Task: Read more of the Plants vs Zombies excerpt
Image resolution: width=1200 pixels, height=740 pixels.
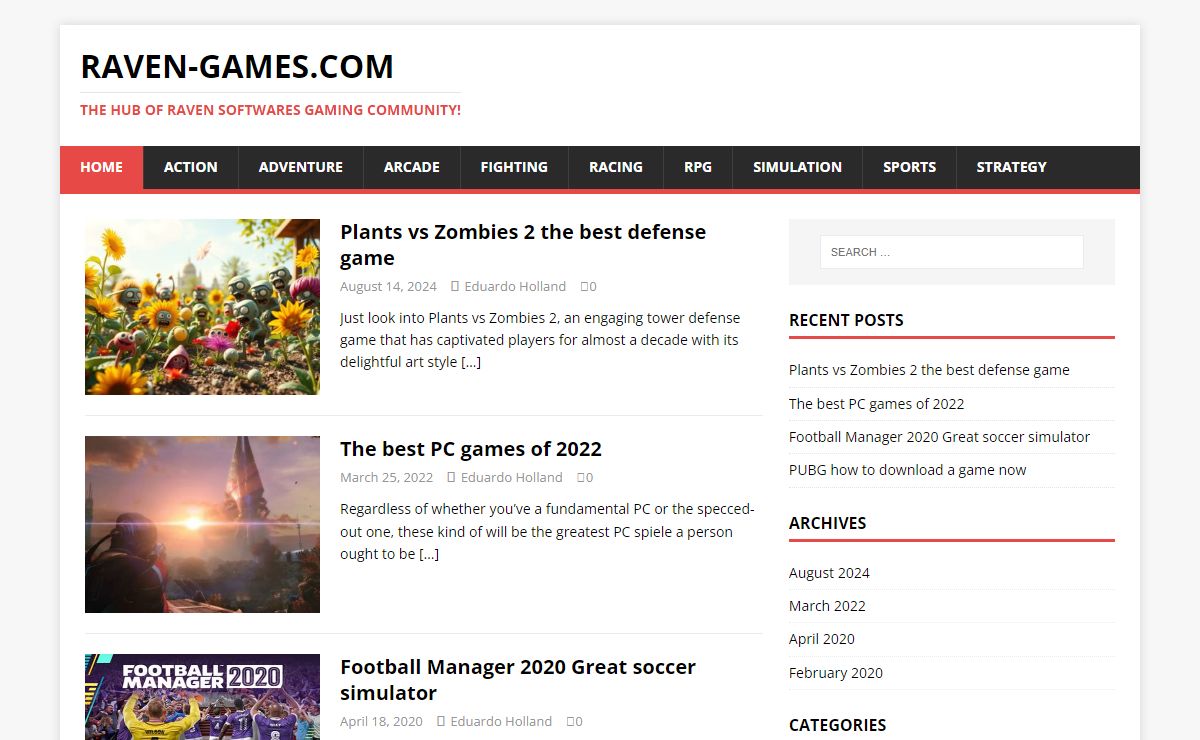Action: tap(471, 362)
